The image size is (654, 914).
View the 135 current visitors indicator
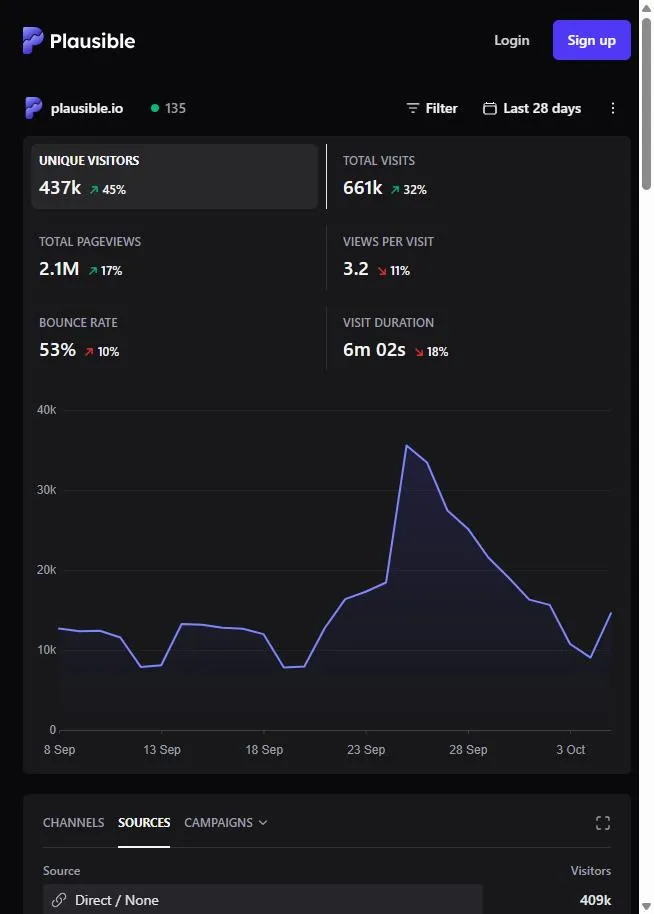pyautogui.click(x=168, y=108)
